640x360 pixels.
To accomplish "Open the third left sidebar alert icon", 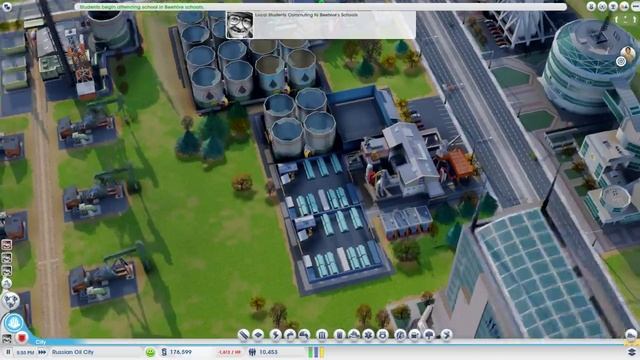I will tap(7, 271).
